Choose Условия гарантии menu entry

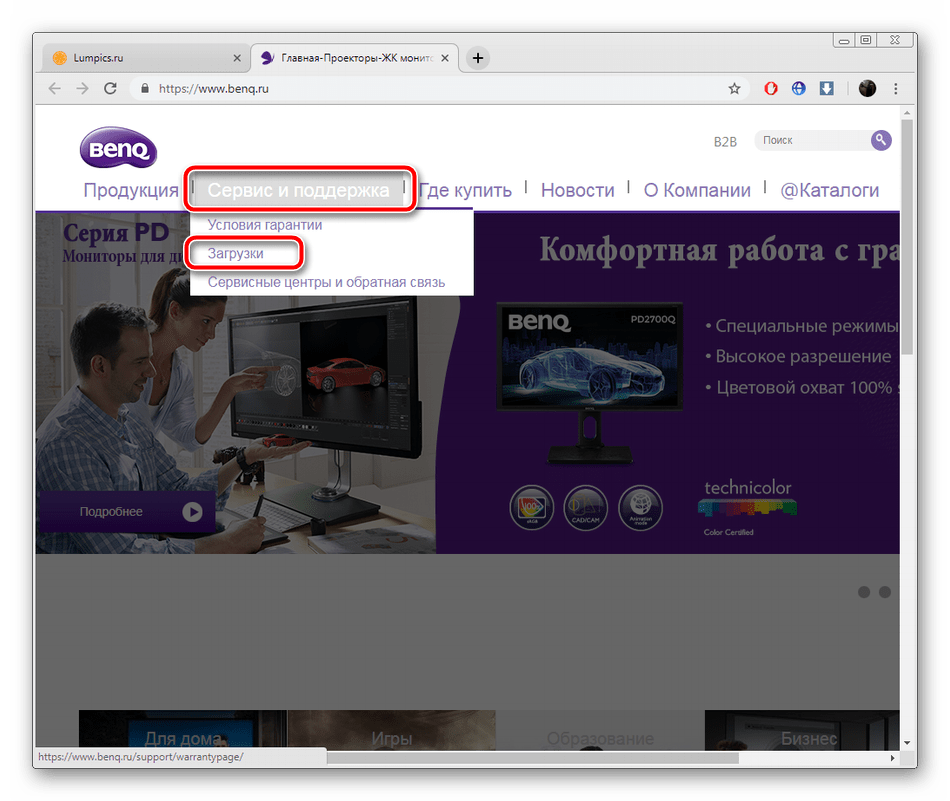coord(265,225)
